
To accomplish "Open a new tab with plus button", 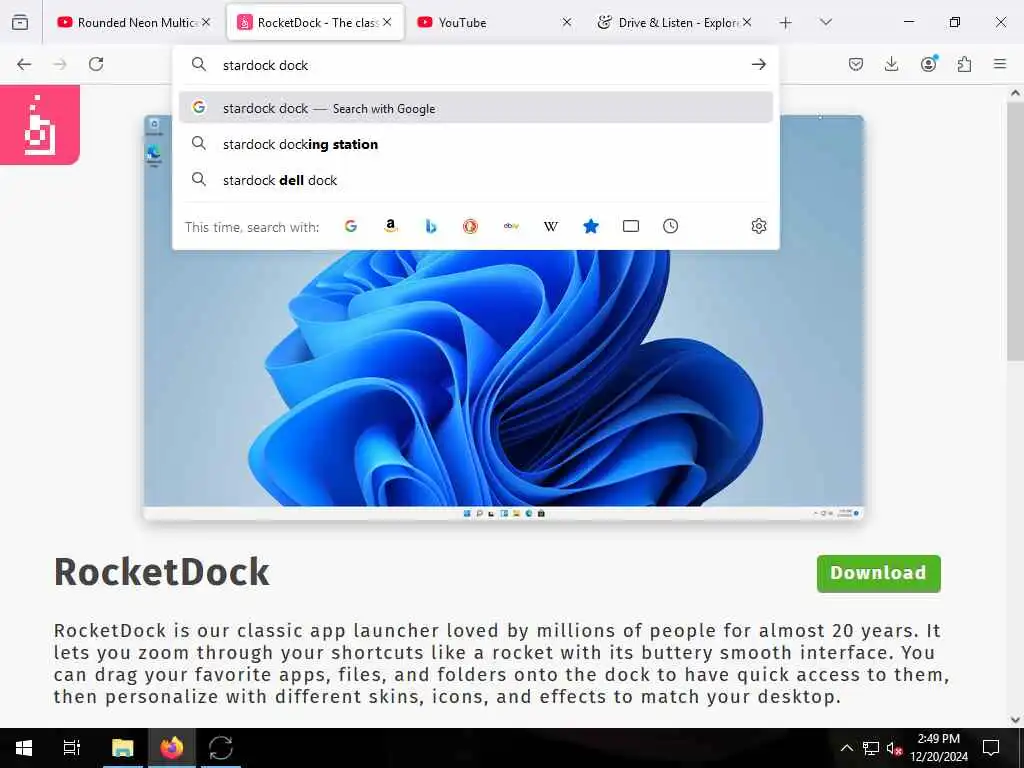I will point(786,23).
